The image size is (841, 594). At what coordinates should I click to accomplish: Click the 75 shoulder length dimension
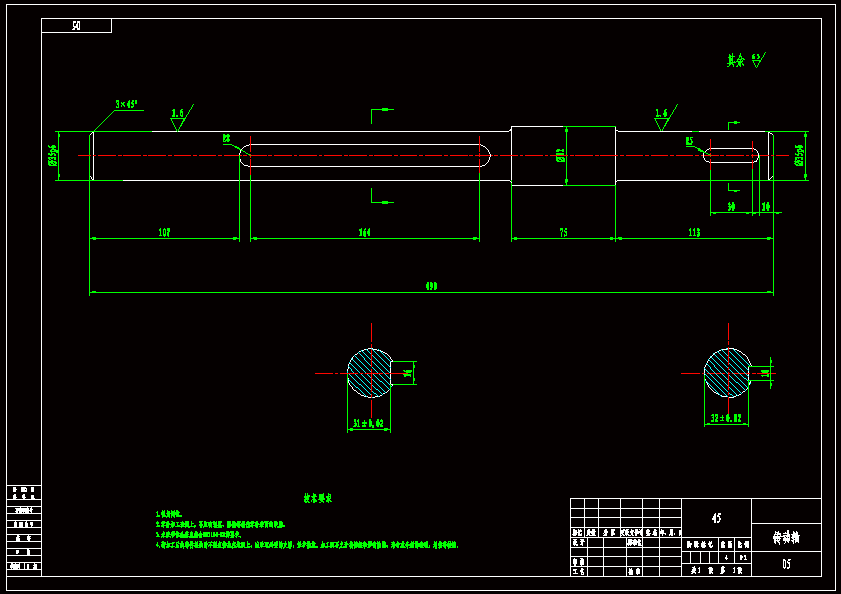pos(563,232)
